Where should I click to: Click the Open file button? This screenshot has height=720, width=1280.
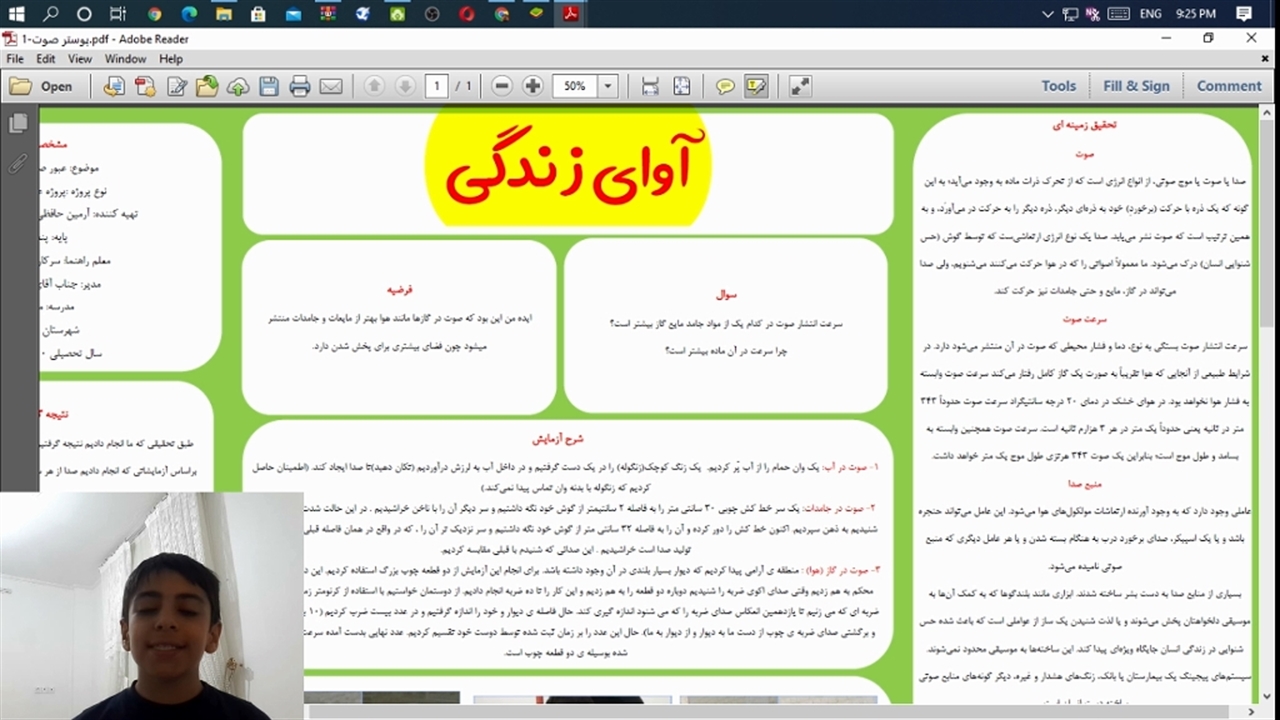click(x=42, y=86)
